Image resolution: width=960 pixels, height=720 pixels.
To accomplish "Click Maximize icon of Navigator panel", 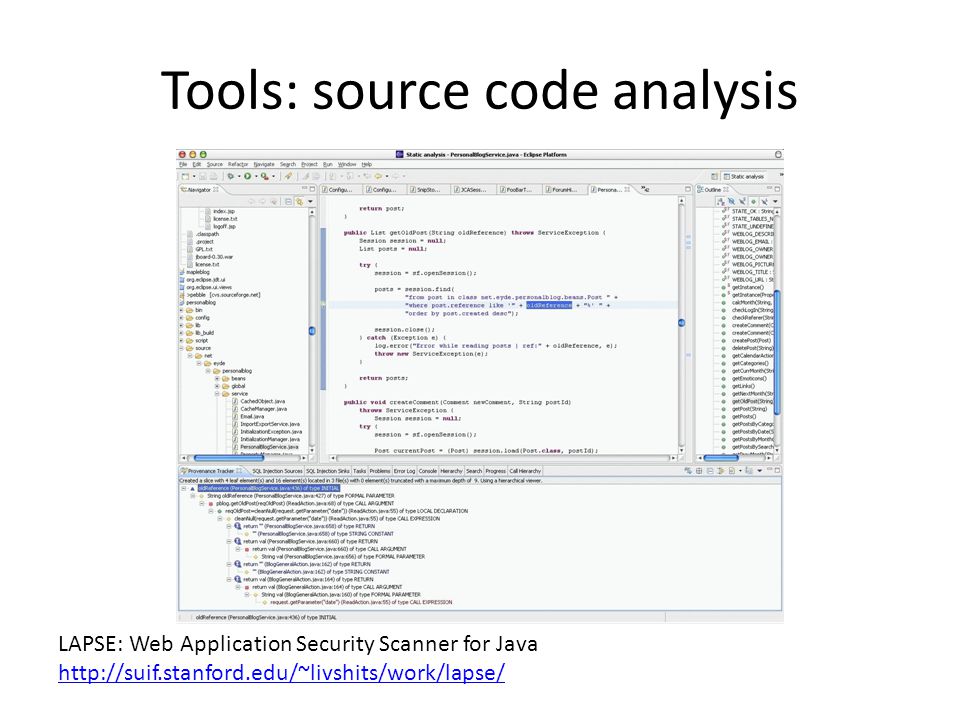I will click(x=312, y=189).
